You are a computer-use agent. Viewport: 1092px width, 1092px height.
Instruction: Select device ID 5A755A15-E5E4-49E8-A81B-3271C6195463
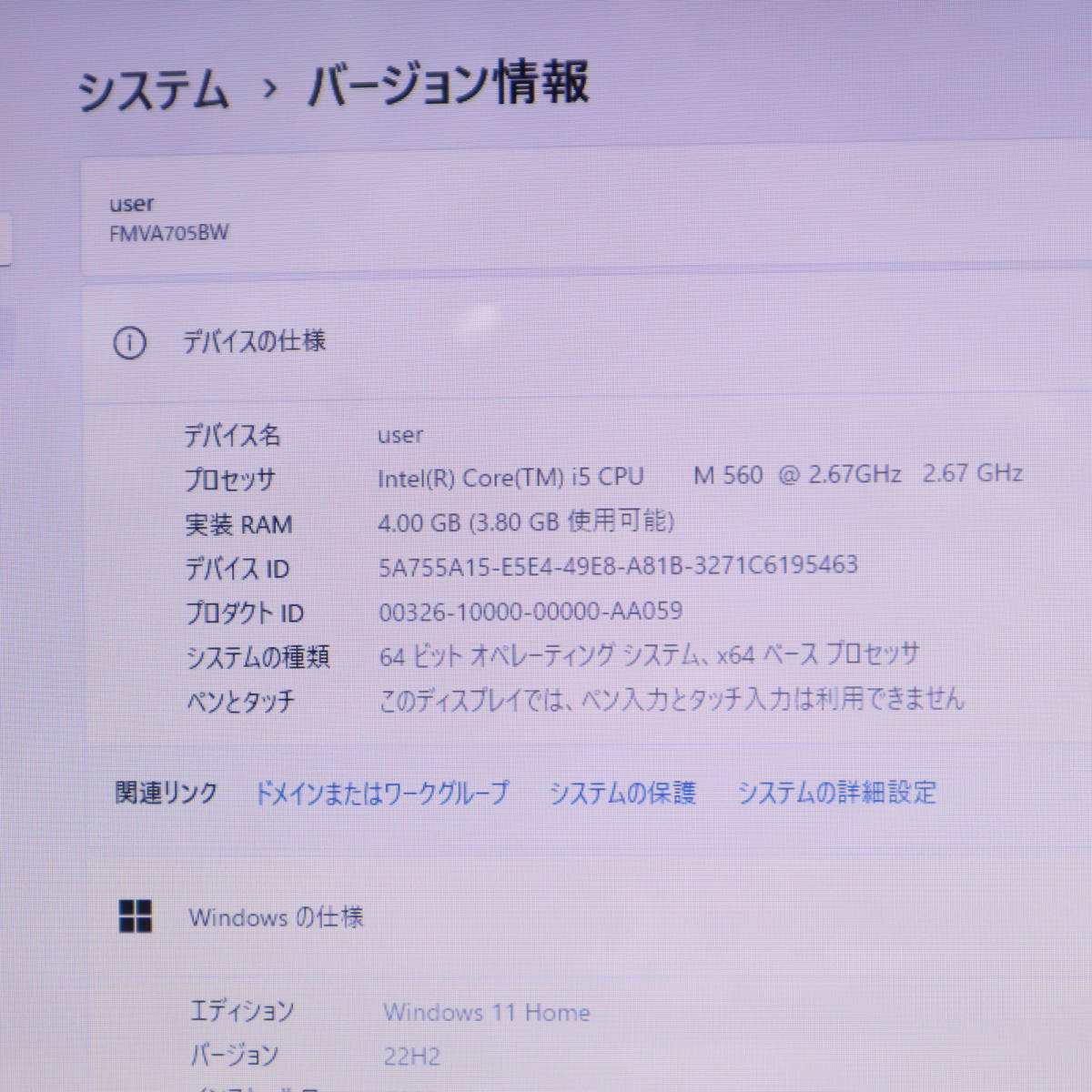[x=618, y=566]
